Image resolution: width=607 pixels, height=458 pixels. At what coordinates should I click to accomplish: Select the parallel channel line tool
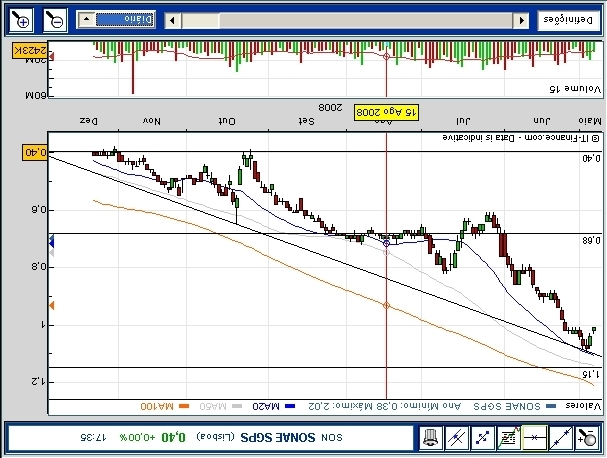(457, 438)
